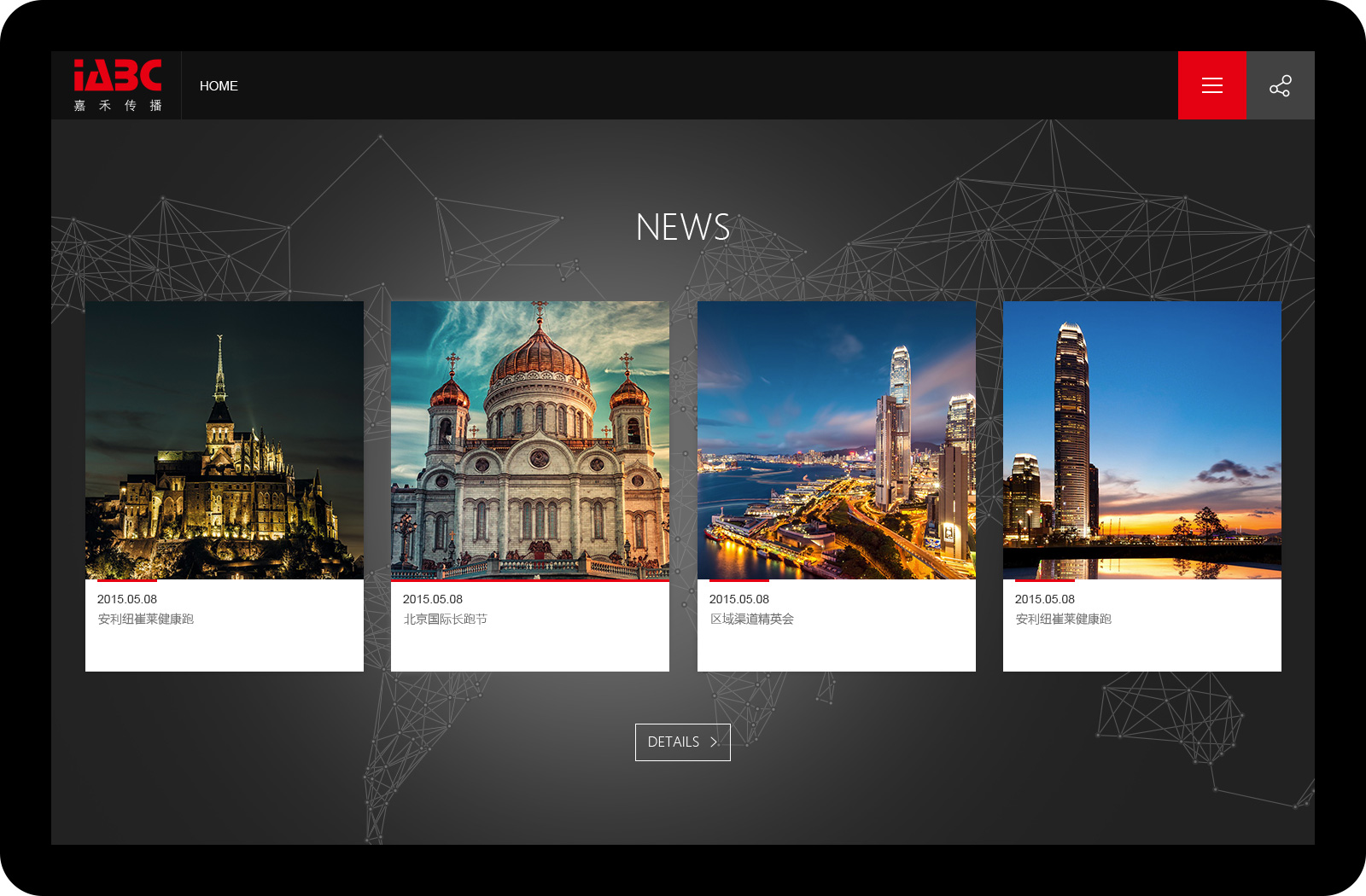Open the harbor aerial cityscape photo
The width and height of the screenshot is (1366, 896).
[x=837, y=440]
